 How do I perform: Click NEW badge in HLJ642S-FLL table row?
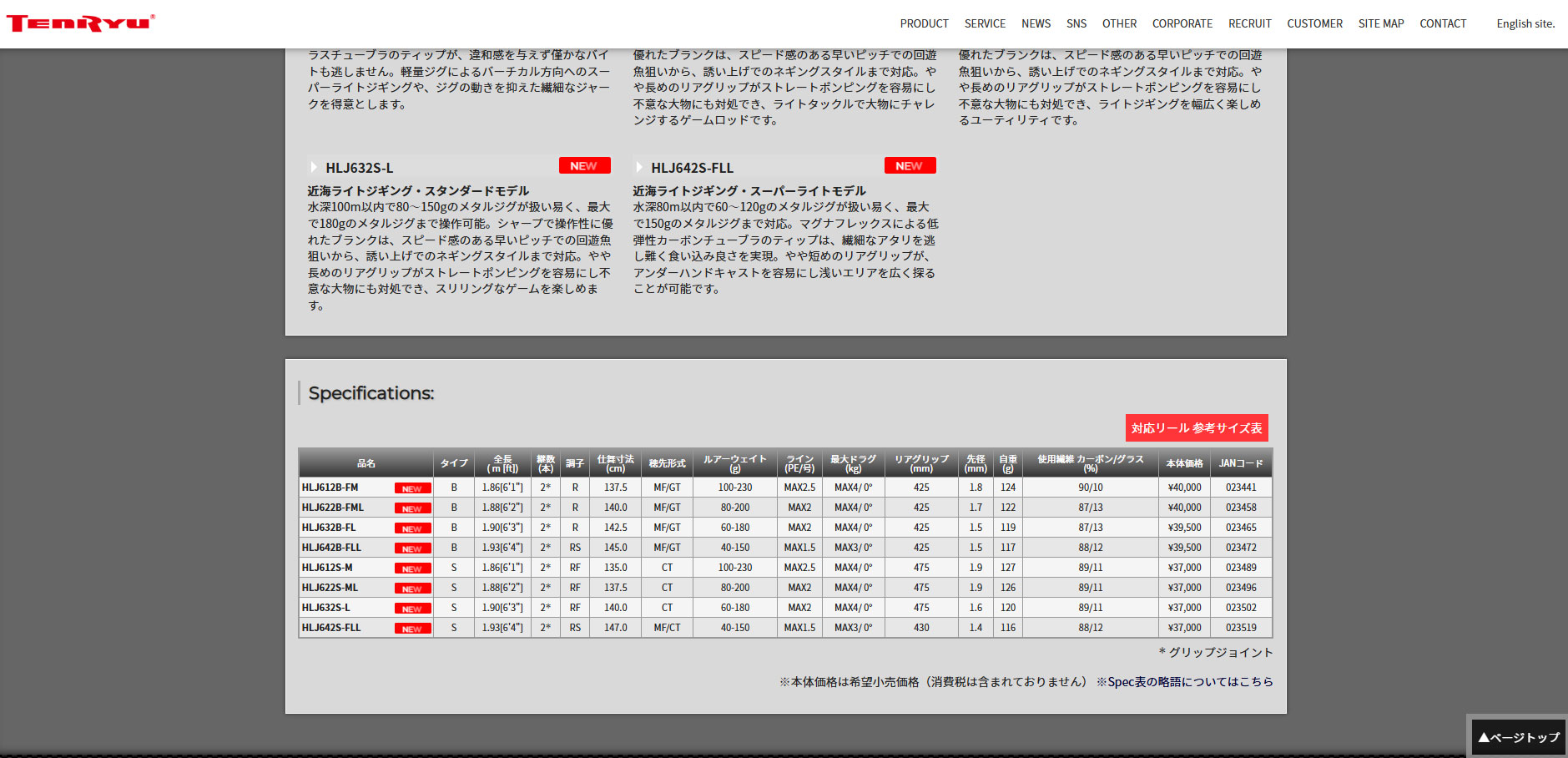coord(412,629)
